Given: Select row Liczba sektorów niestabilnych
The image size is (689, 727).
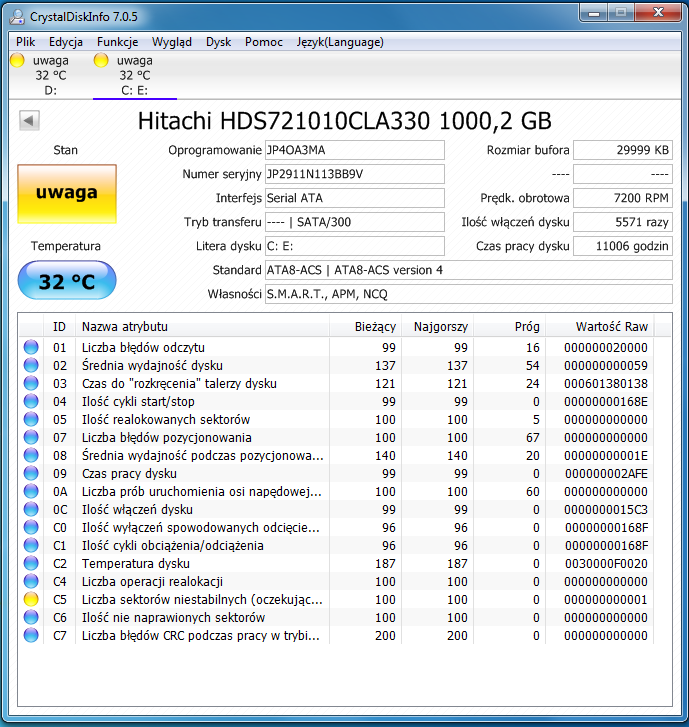Looking at the screenshot, I should click(336, 599).
